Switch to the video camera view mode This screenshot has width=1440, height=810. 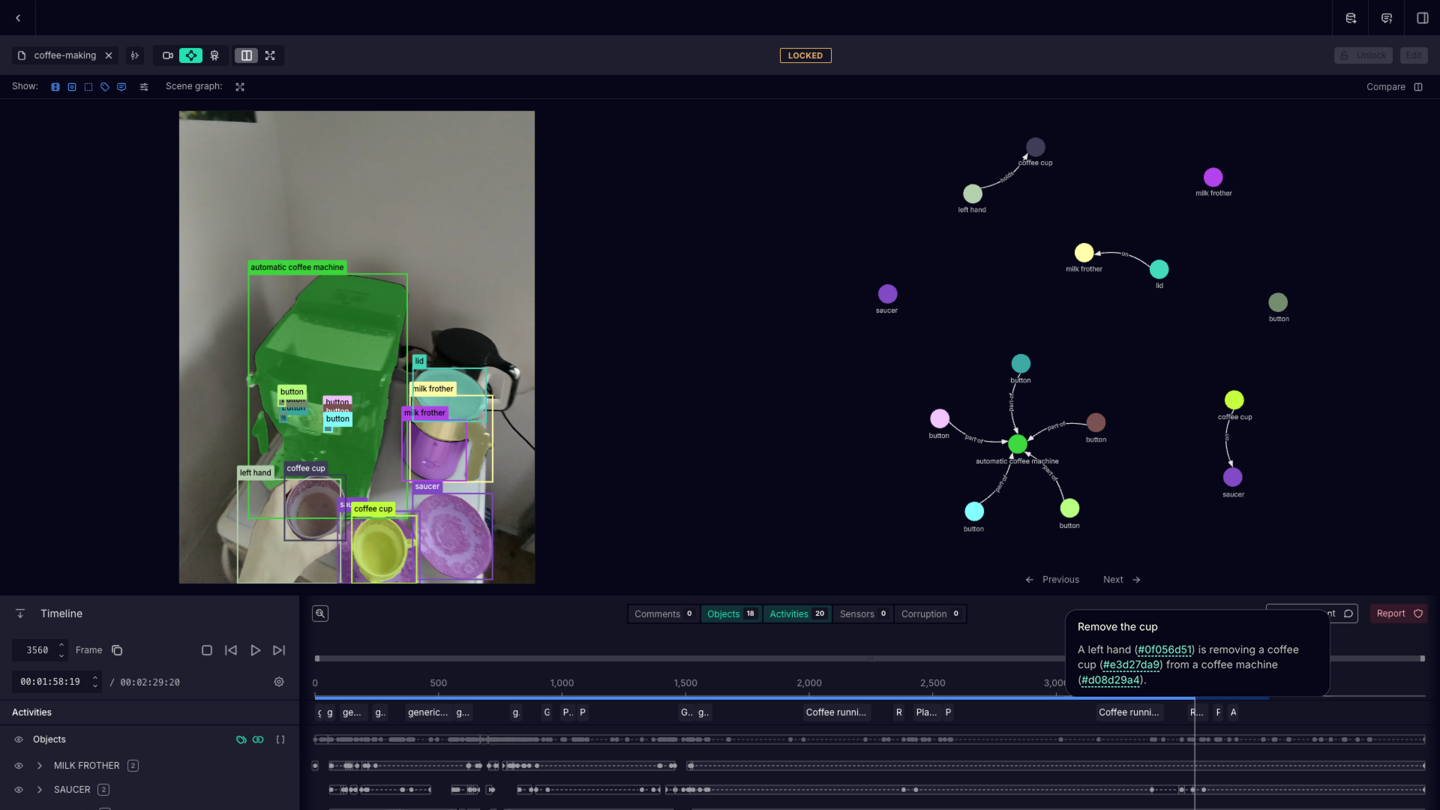[168, 56]
